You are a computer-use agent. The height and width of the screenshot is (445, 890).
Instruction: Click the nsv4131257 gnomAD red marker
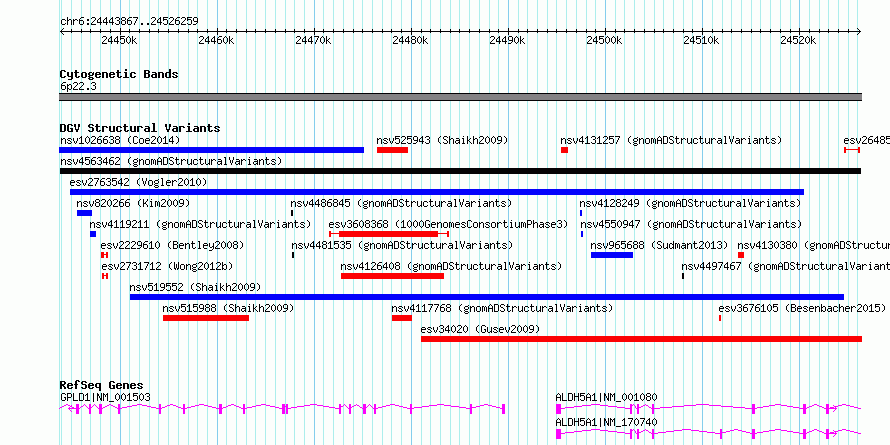564,150
